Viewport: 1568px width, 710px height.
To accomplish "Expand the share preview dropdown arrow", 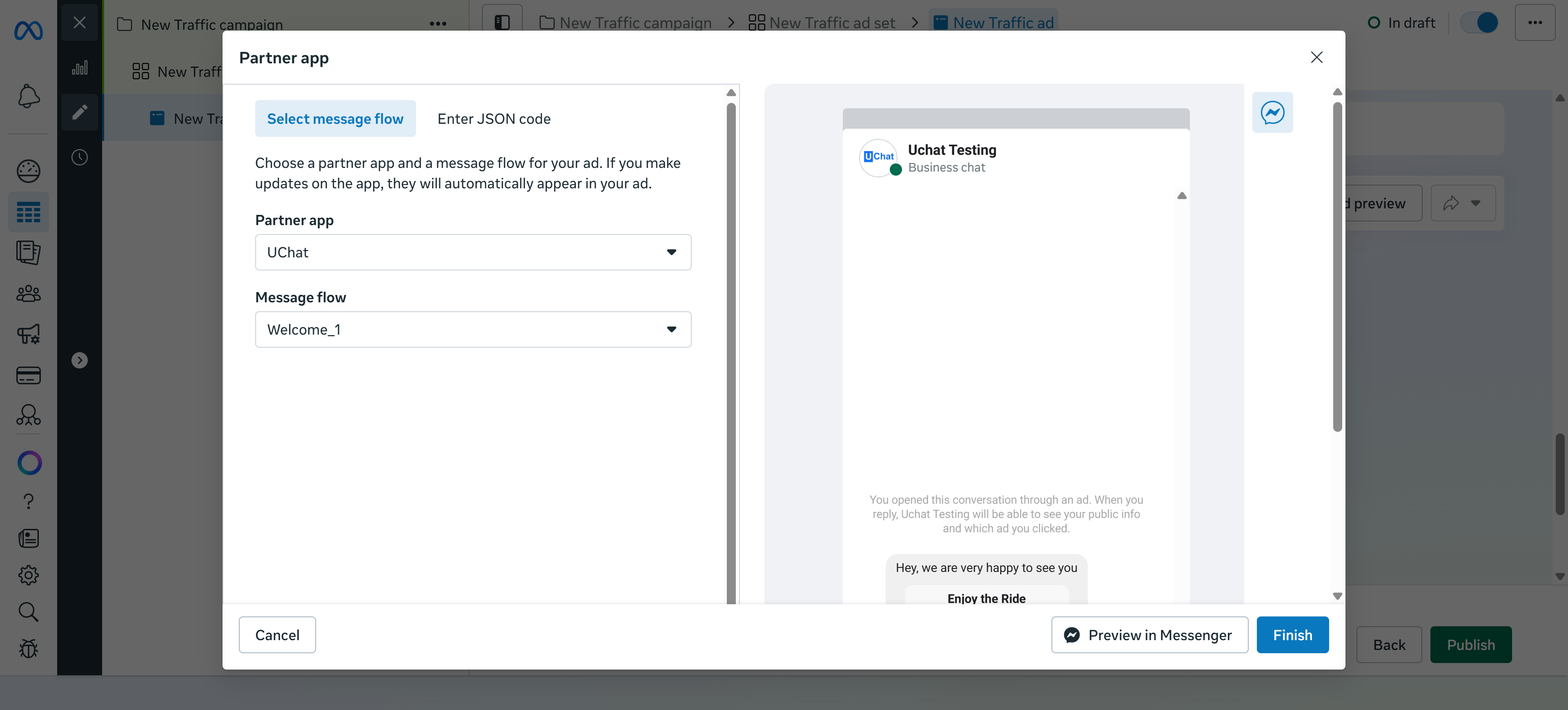I will point(1475,203).
